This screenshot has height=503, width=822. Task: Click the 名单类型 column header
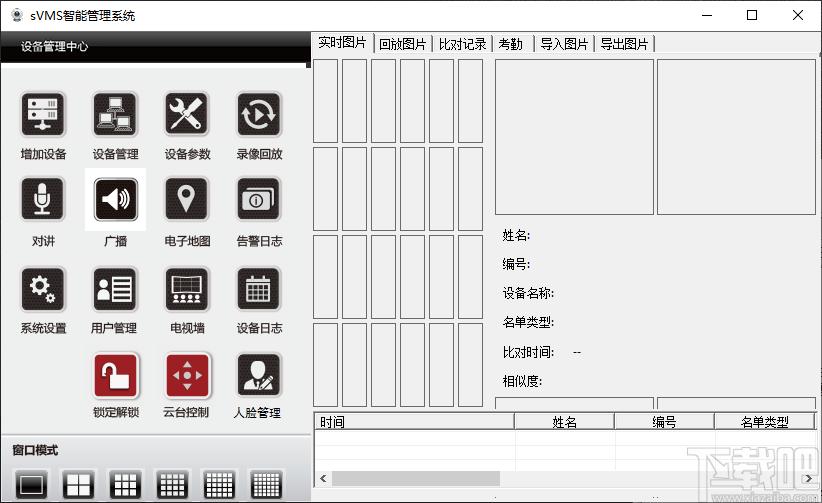pos(765,422)
